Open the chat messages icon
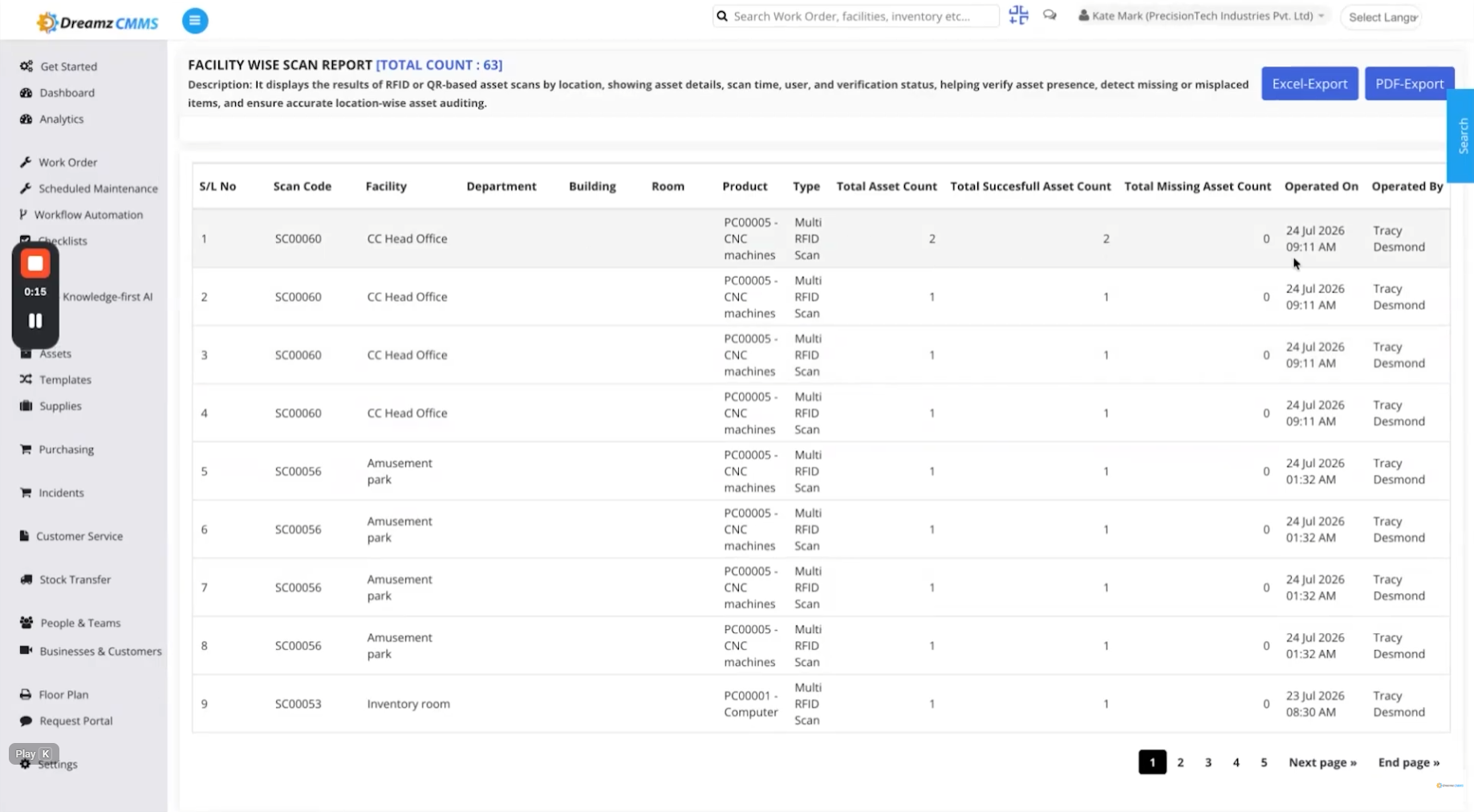 tap(1050, 15)
